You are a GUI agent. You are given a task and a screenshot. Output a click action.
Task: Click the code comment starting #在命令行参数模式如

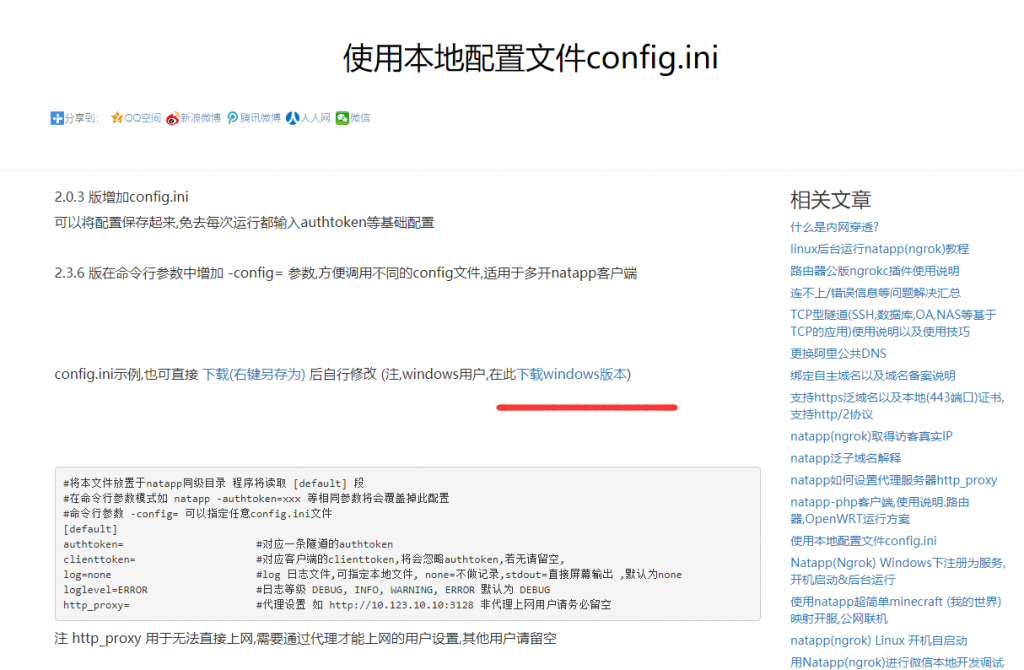coord(256,498)
